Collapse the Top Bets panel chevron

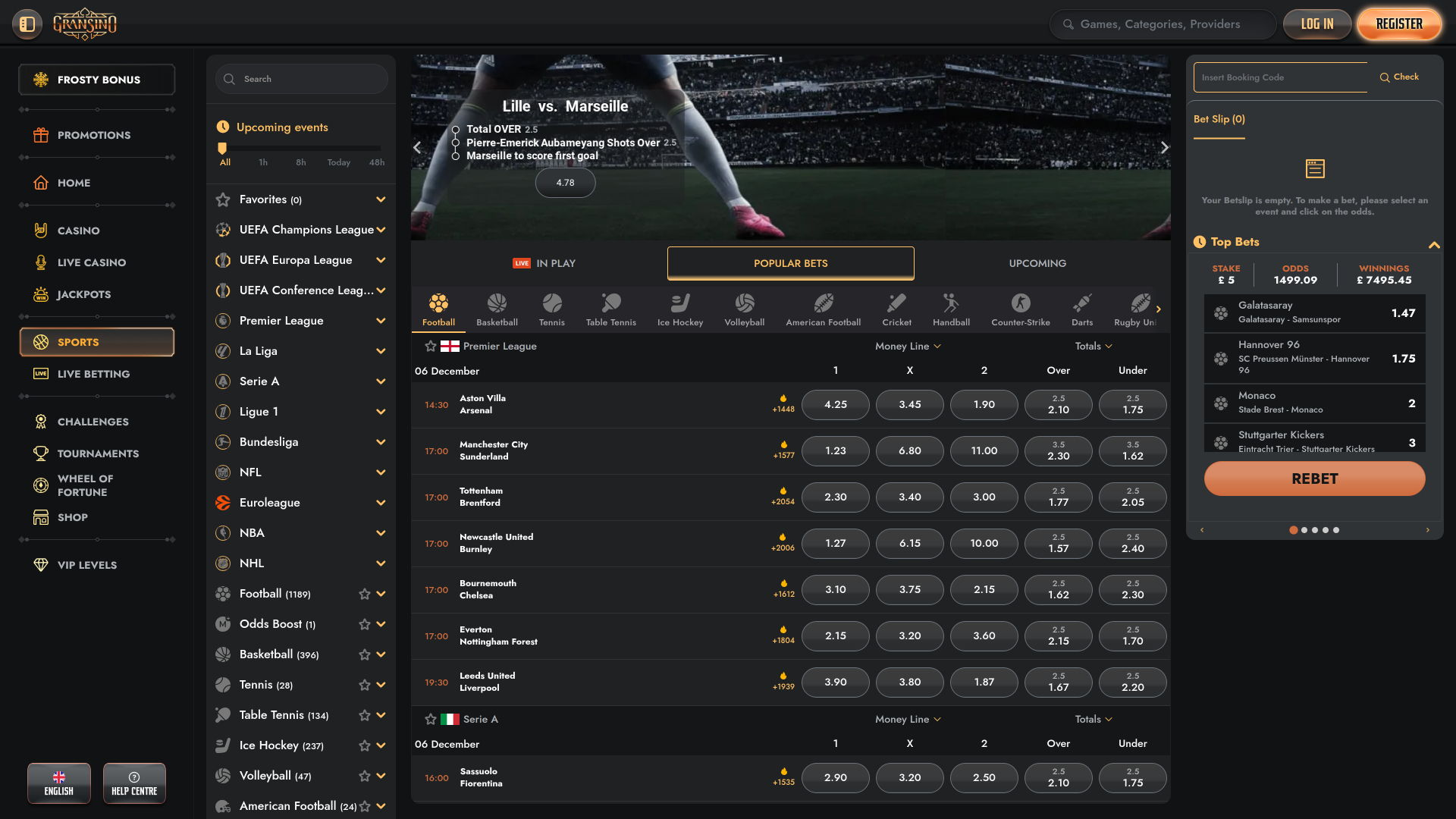(x=1435, y=245)
